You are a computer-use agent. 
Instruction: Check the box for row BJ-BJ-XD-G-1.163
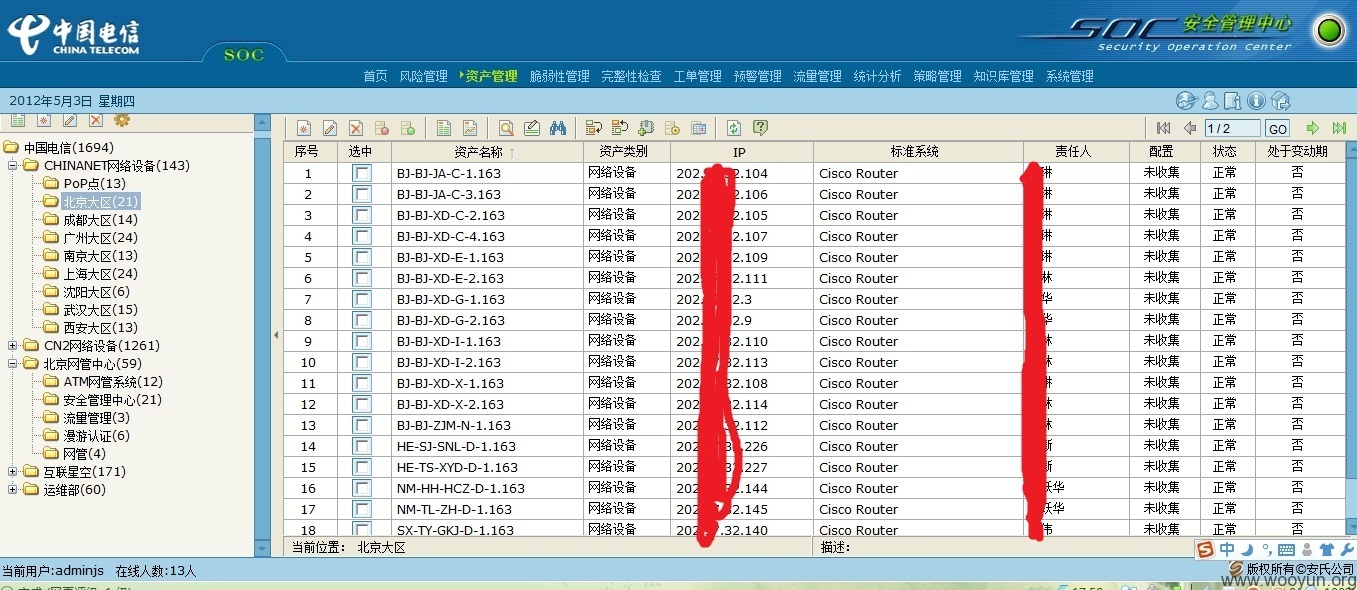(362, 299)
